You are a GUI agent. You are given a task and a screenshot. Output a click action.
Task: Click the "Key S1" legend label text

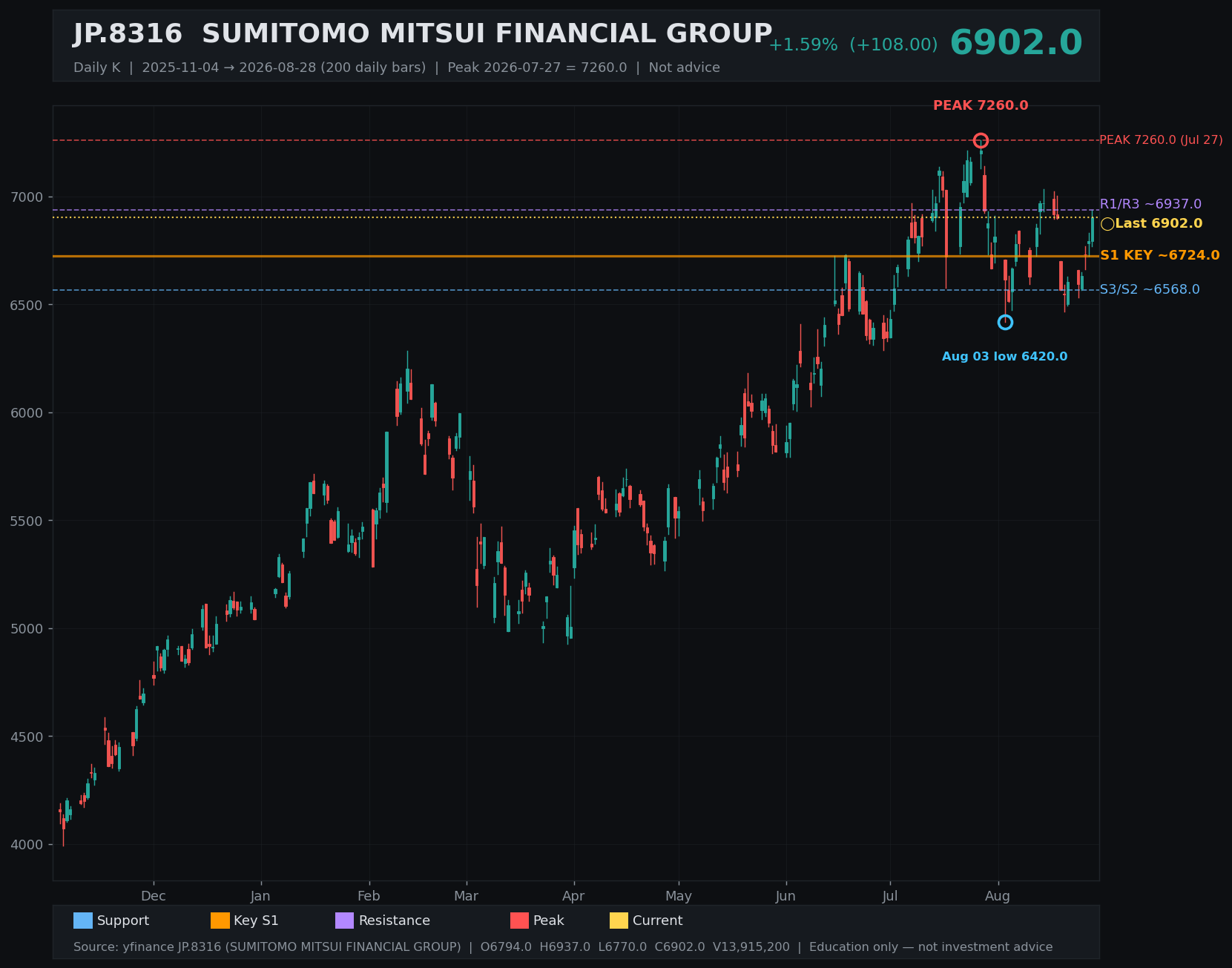click(256, 921)
